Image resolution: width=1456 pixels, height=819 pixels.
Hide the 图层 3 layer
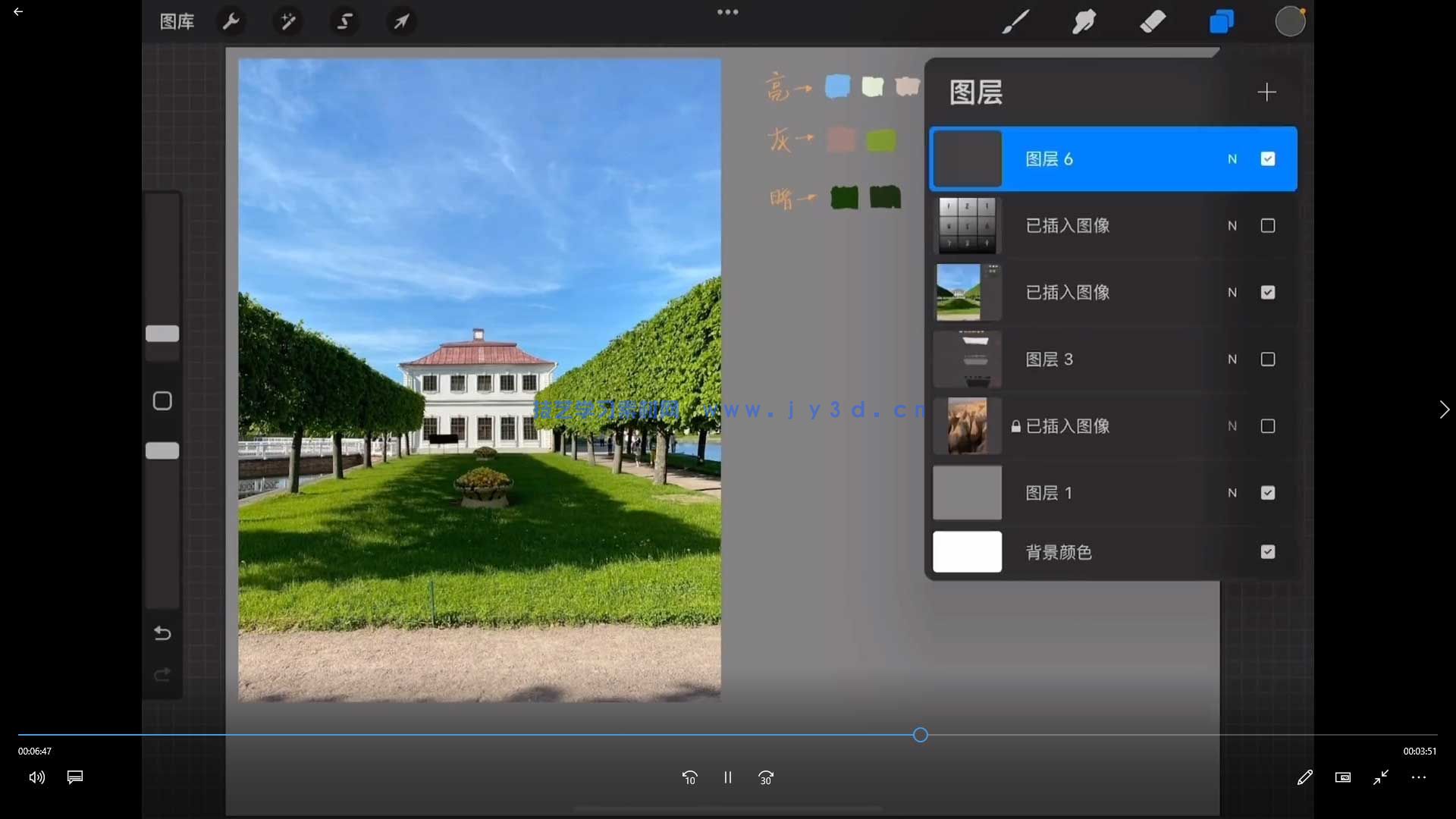click(x=1268, y=359)
